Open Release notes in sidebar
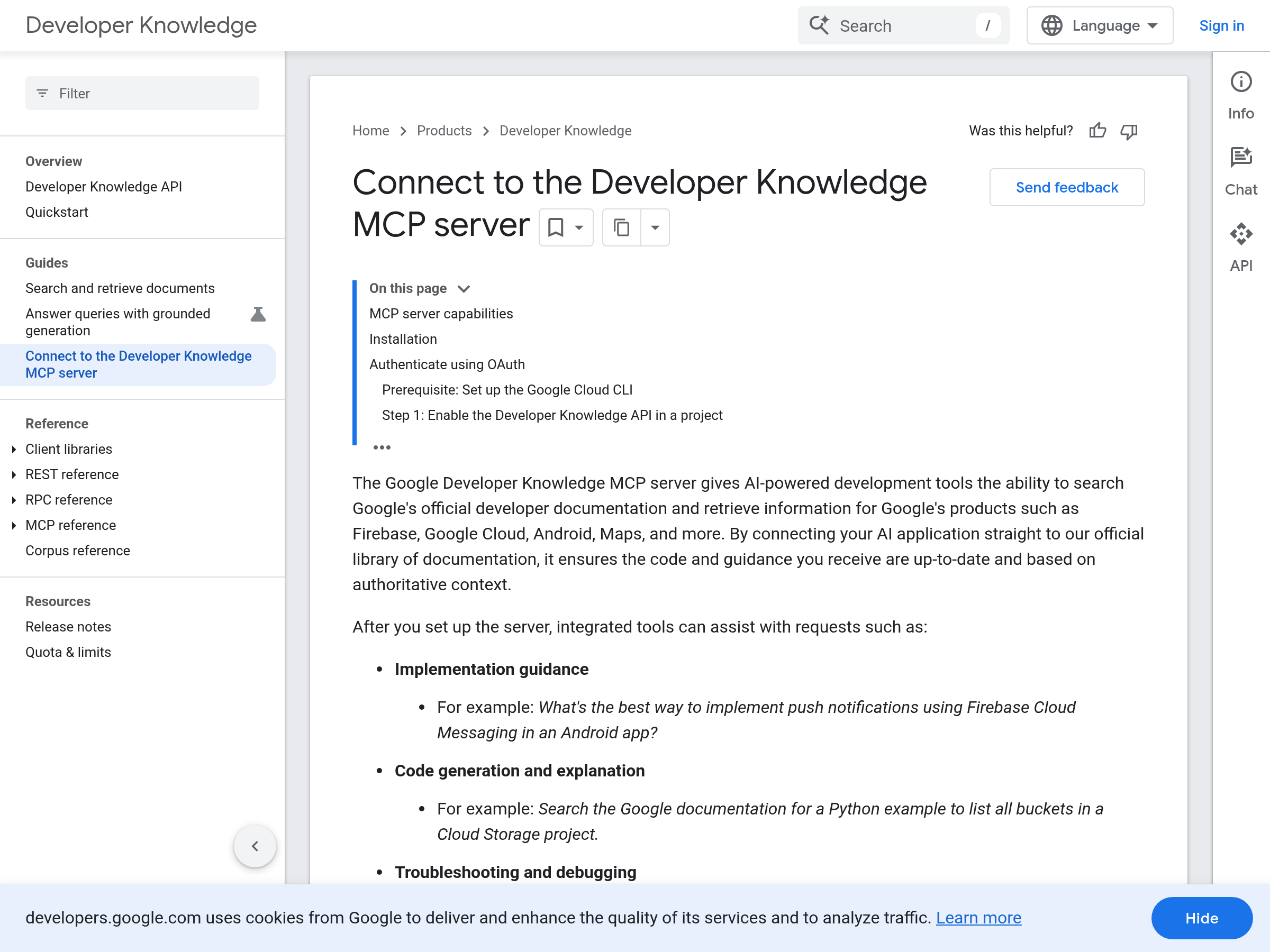This screenshot has width=1270, height=952. (x=68, y=627)
